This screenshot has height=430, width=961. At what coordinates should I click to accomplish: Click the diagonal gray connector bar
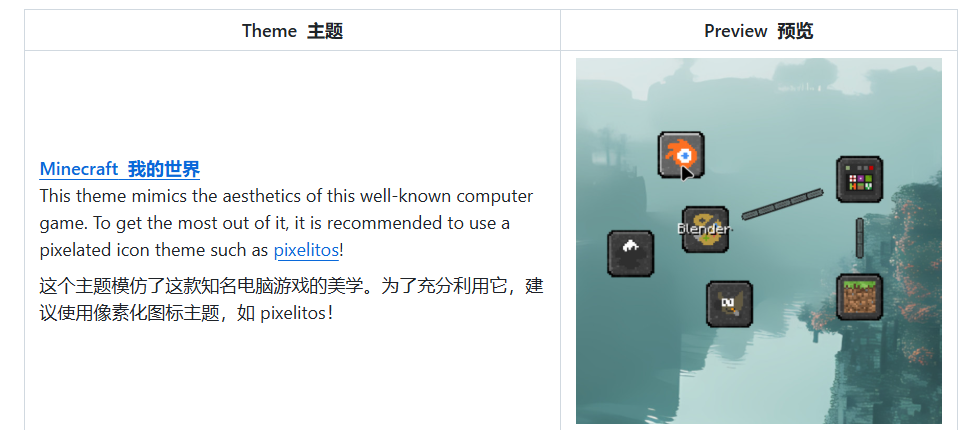coord(783,204)
